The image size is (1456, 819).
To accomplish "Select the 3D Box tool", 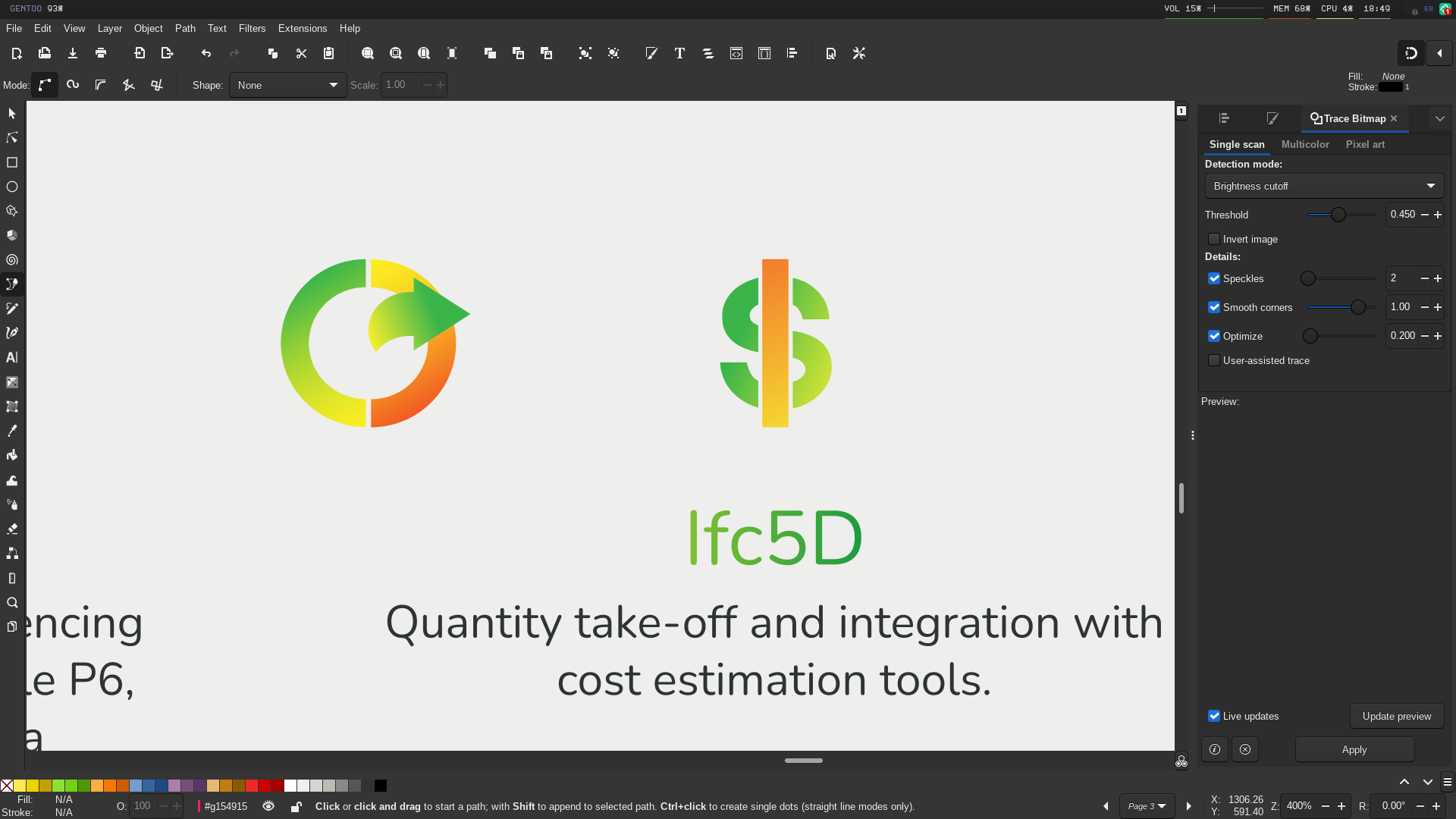I will point(12,235).
